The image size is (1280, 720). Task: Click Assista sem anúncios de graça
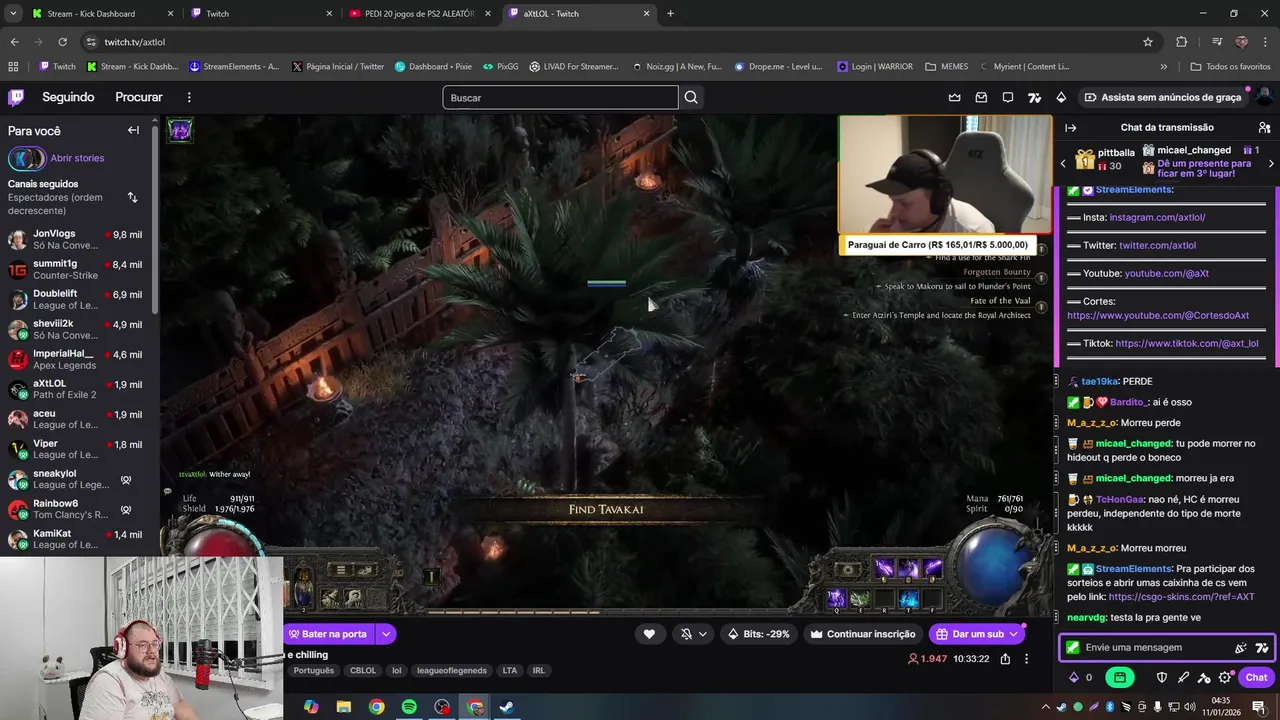[1163, 97]
